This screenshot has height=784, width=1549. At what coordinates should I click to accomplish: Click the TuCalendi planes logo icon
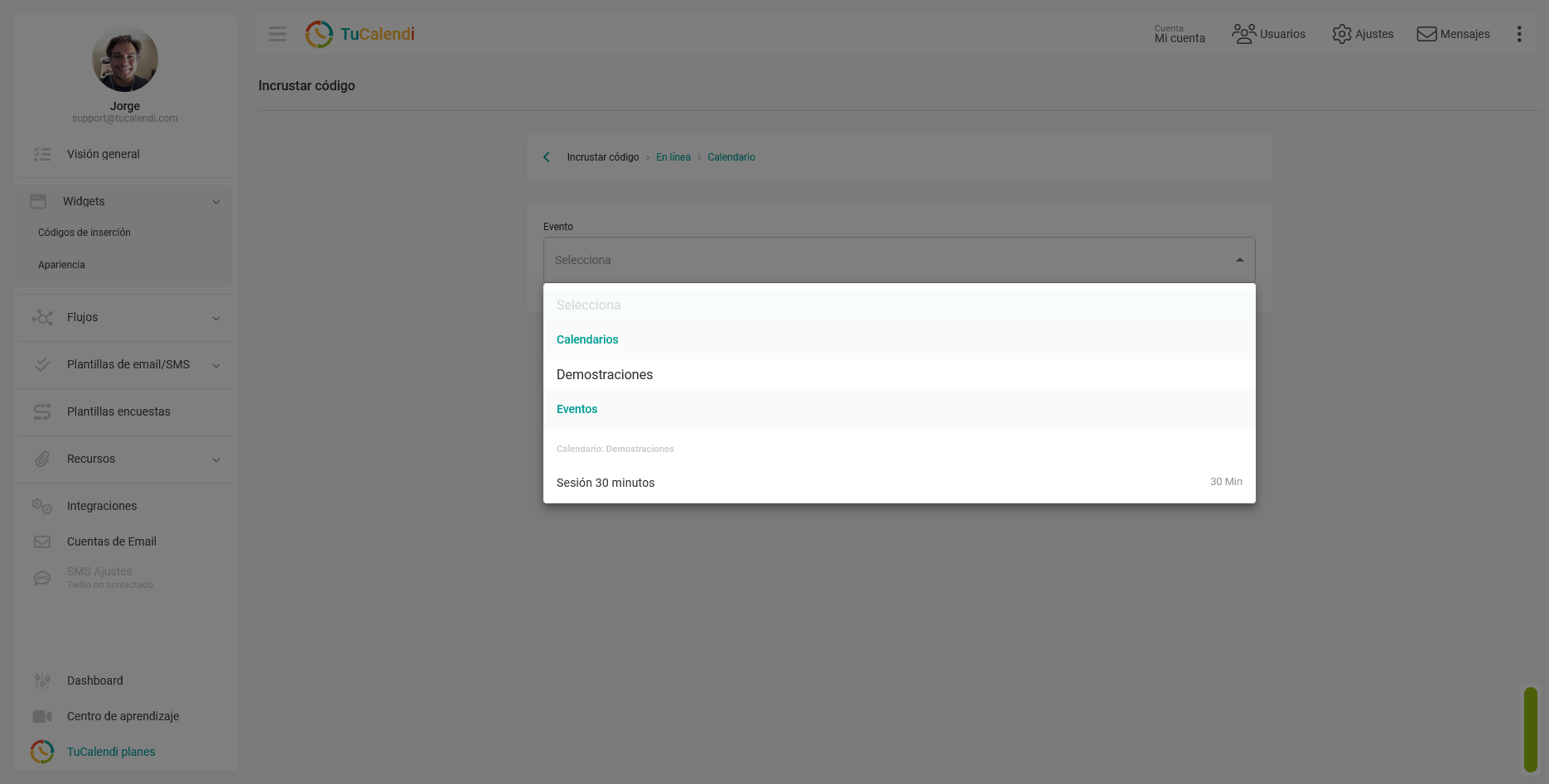(42, 752)
